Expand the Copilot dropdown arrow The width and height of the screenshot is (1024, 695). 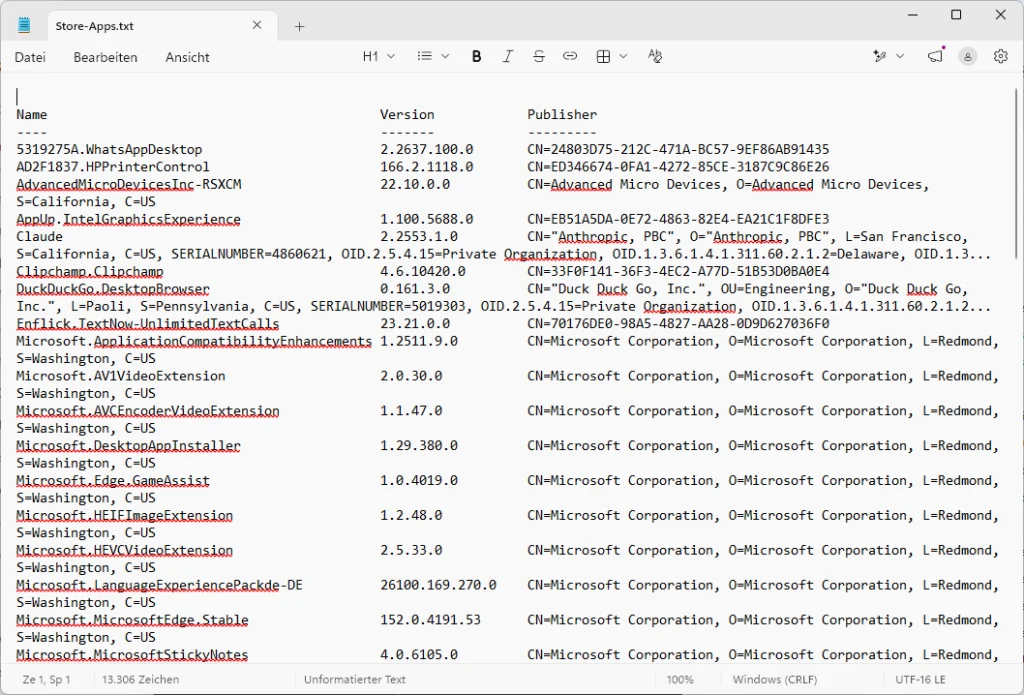click(x=900, y=56)
